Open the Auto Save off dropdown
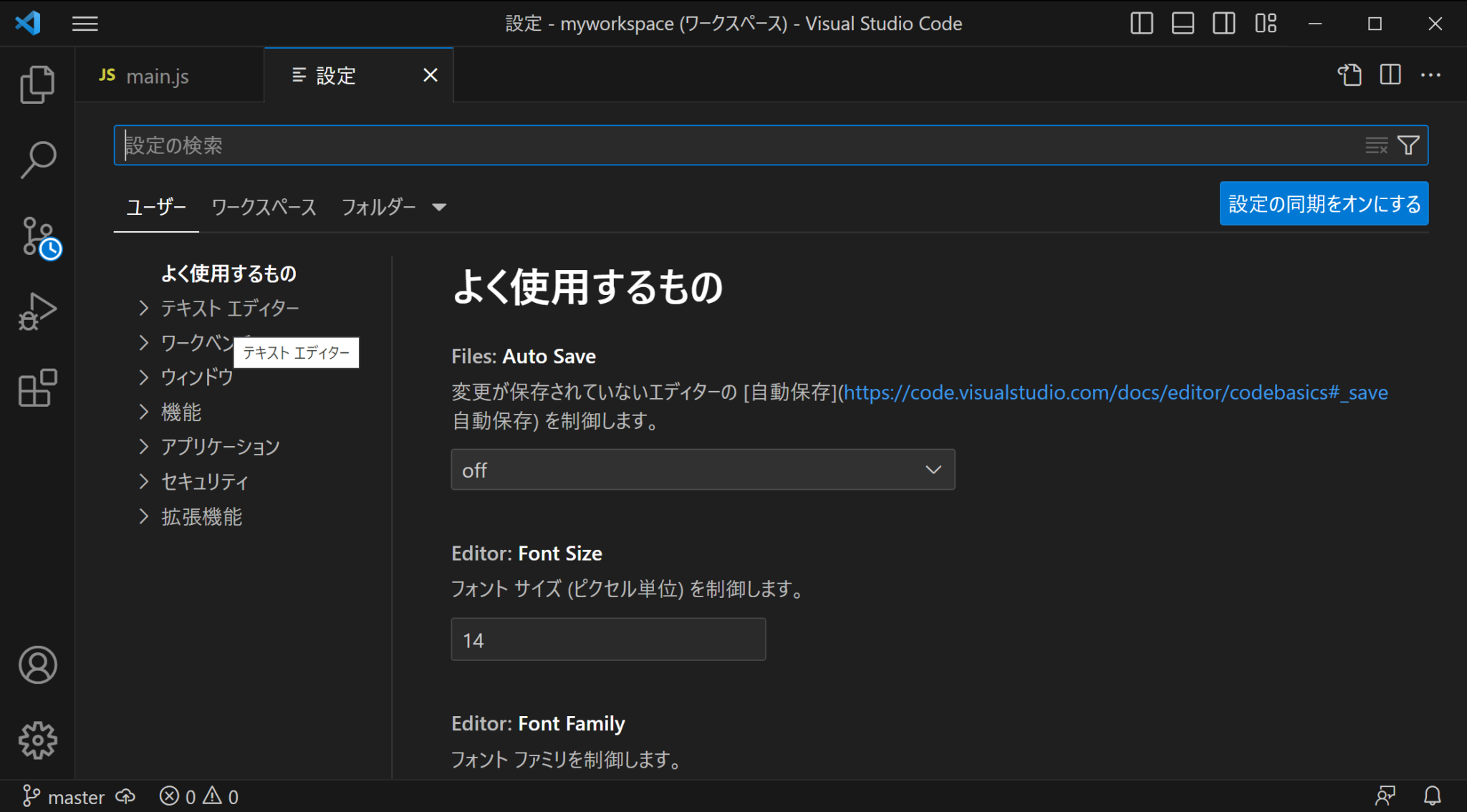 coord(703,470)
